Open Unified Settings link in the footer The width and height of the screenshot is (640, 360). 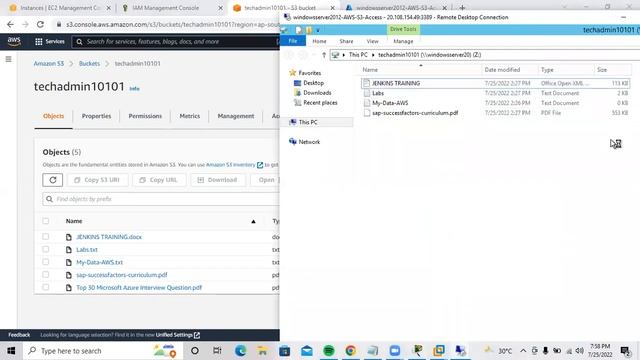[178, 335]
